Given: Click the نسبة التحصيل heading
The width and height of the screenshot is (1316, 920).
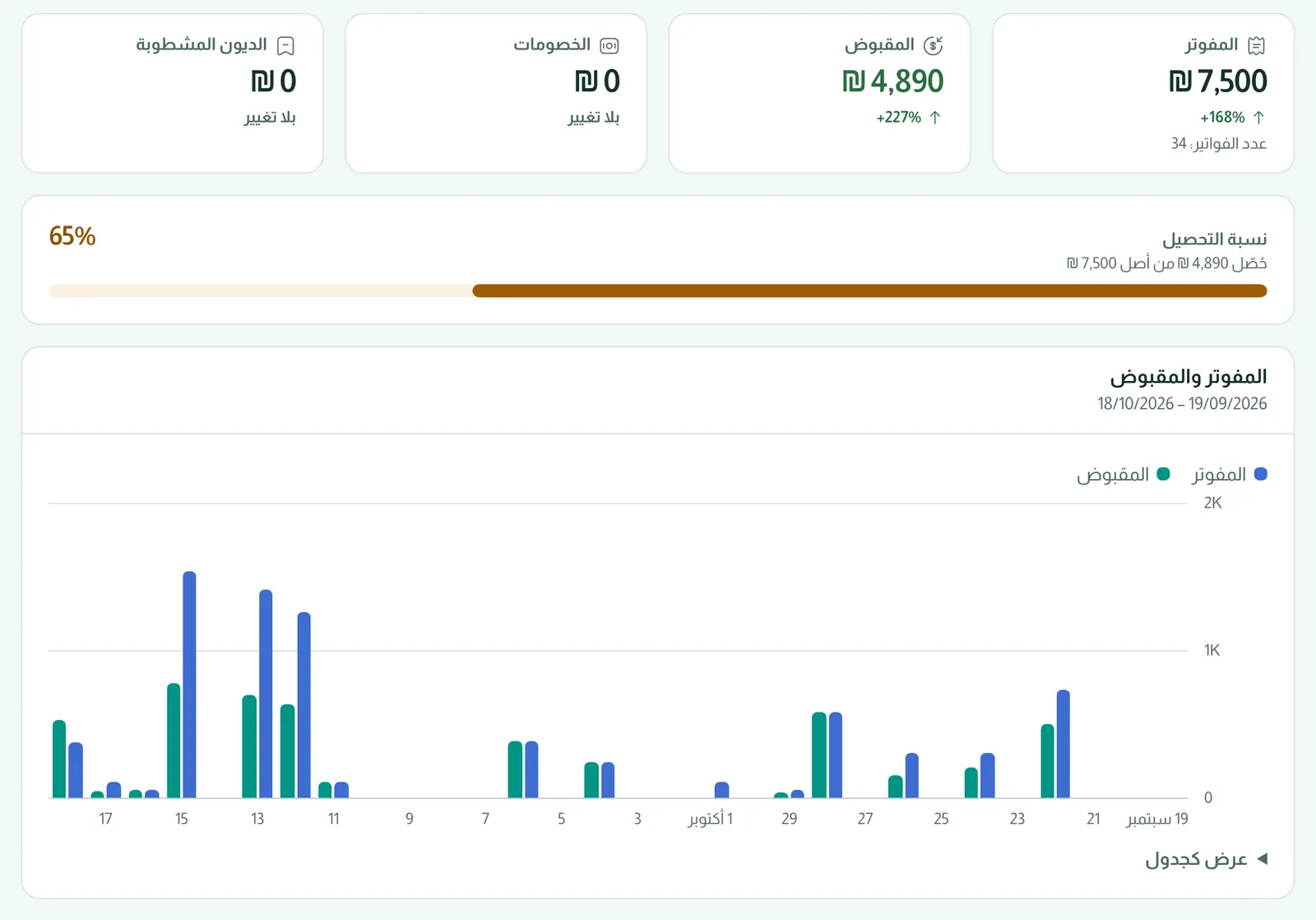Looking at the screenshot, I should (1214, 239).
